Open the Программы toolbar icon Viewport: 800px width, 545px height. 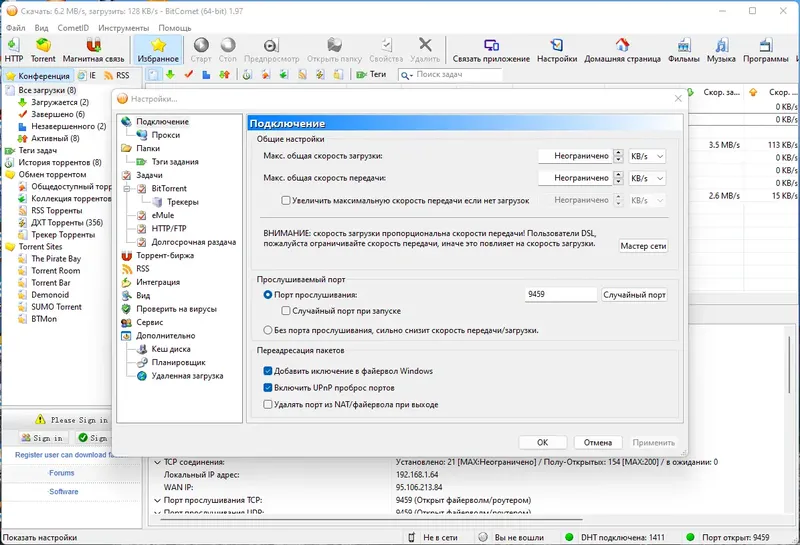(765, 50)
